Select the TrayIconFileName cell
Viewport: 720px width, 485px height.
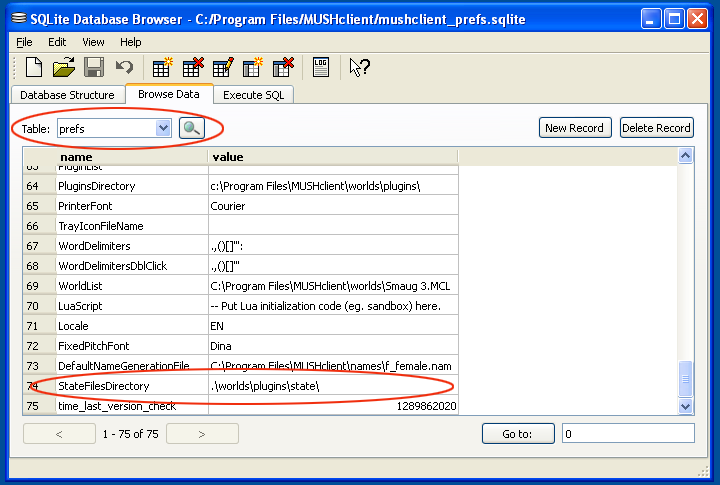tap(132, 226)
